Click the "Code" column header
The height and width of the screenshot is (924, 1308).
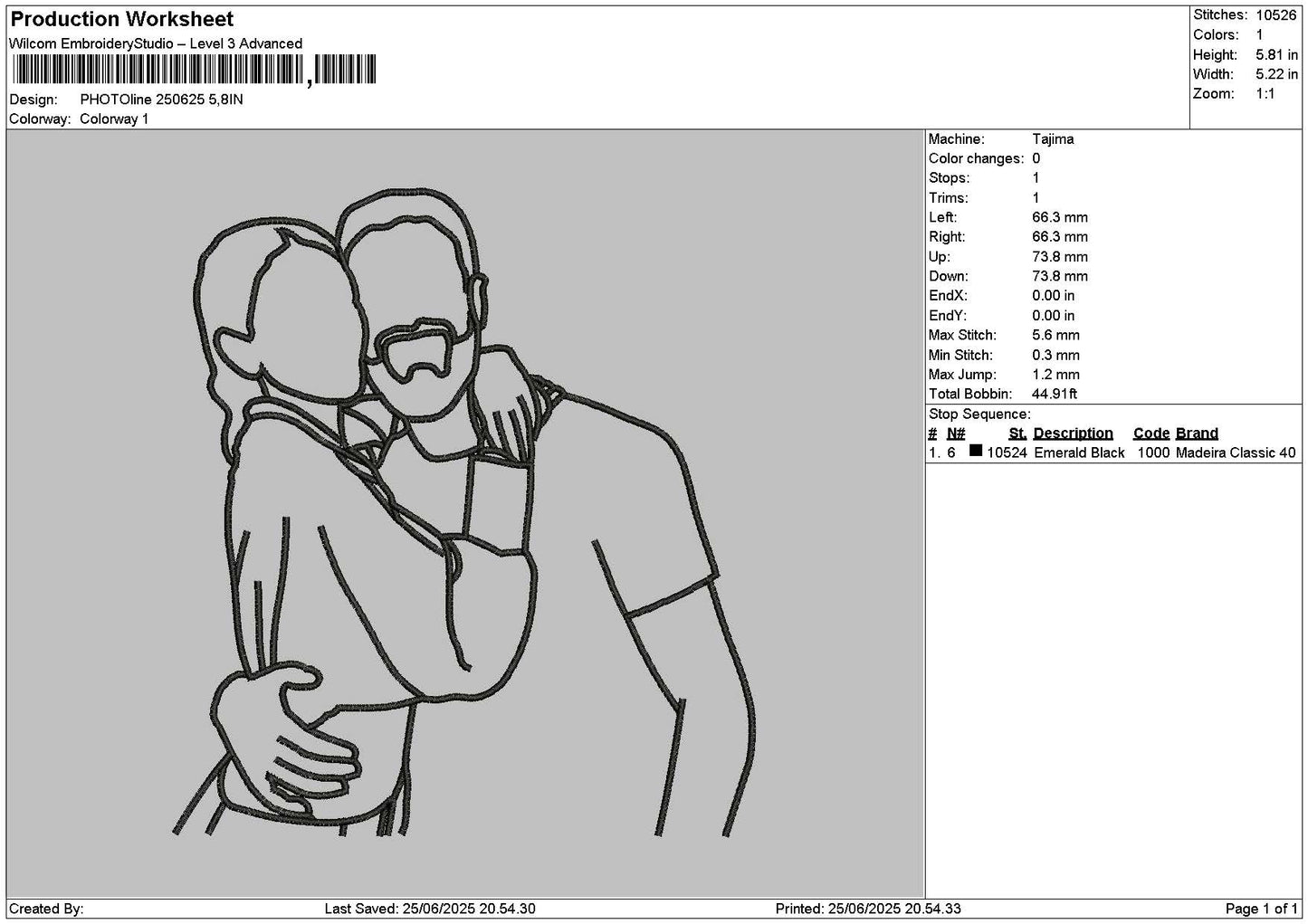click(1151, 433)
